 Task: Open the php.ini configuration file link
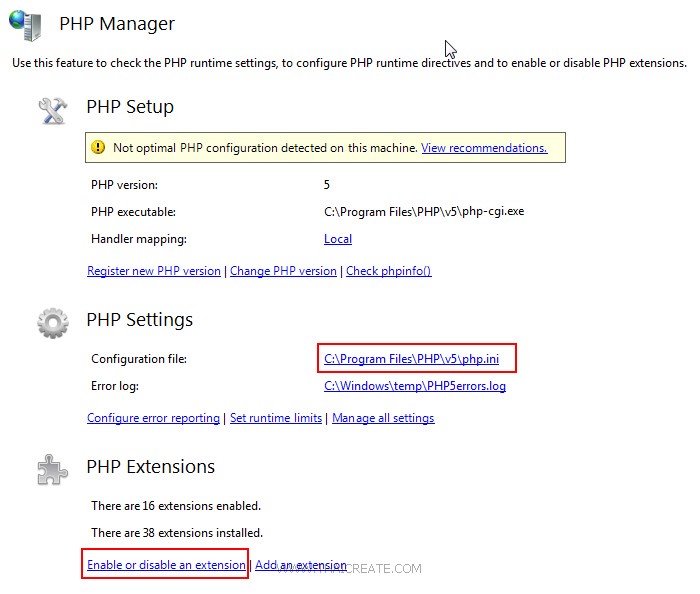click(411, 359)
